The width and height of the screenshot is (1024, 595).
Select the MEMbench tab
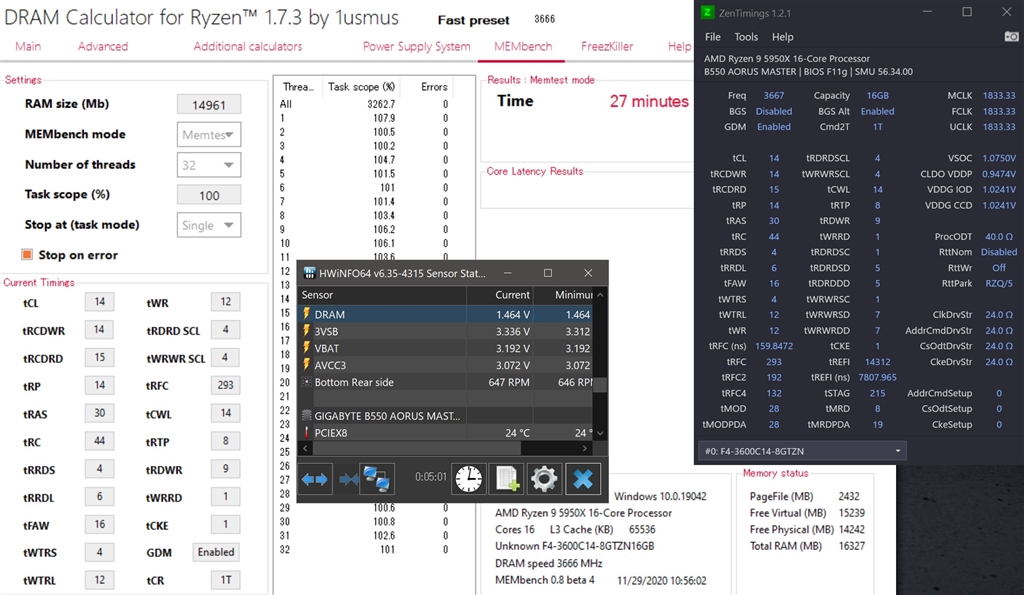click(523, 46)
